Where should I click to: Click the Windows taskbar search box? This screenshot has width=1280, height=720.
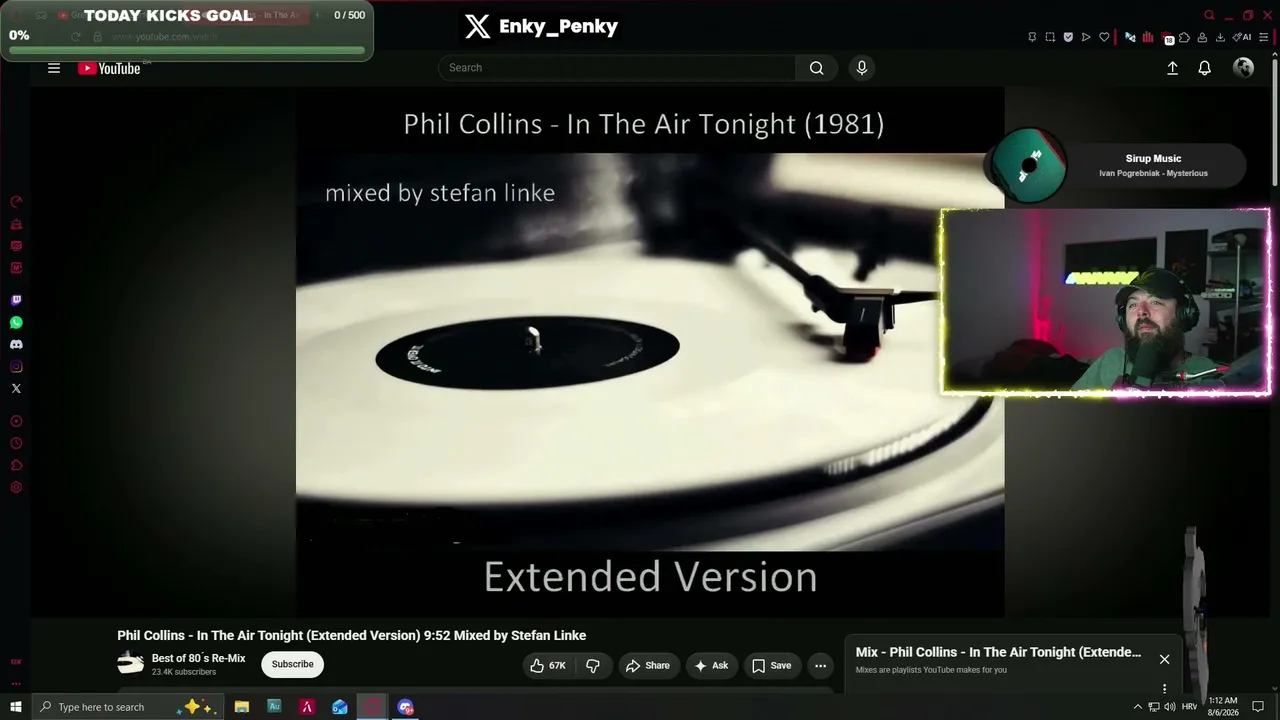[126, 707]
